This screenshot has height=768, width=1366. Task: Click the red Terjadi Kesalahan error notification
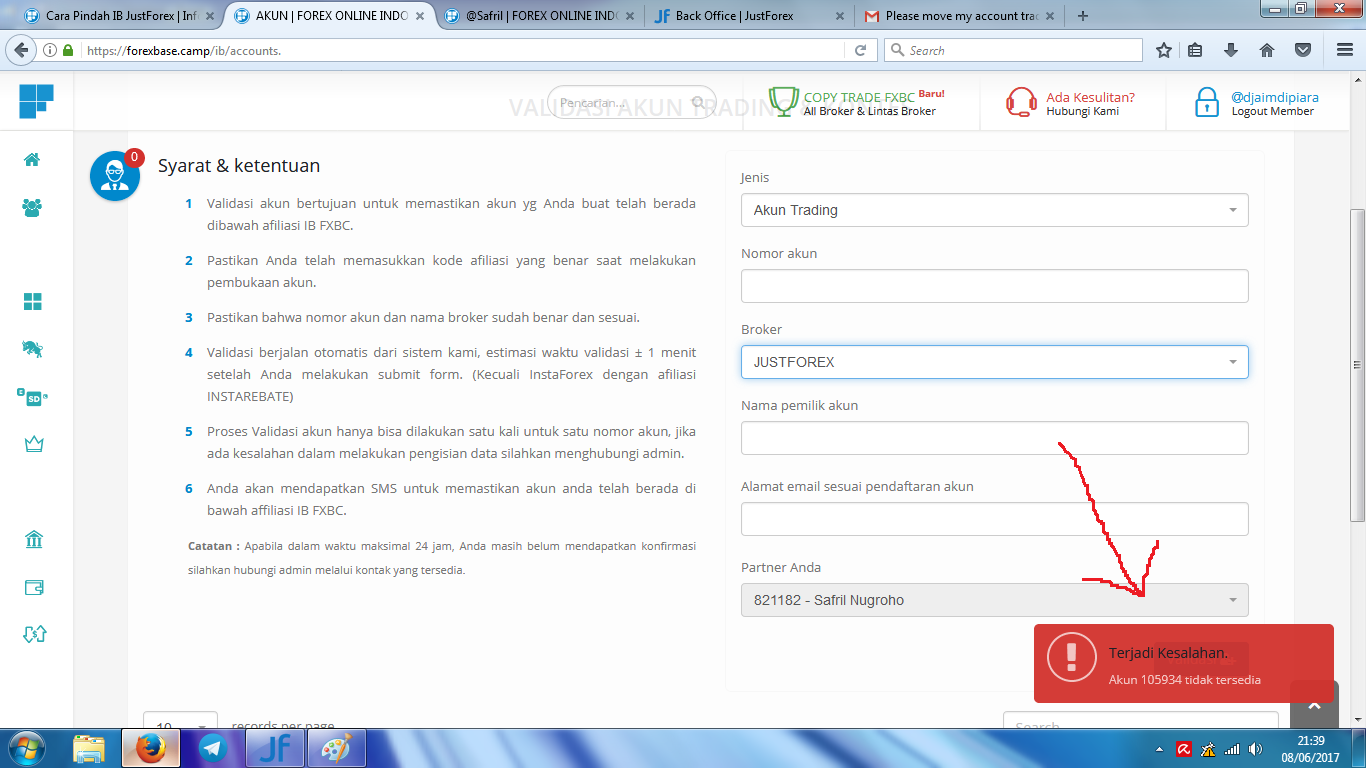pyautogui.click(x=1184, y=663)
